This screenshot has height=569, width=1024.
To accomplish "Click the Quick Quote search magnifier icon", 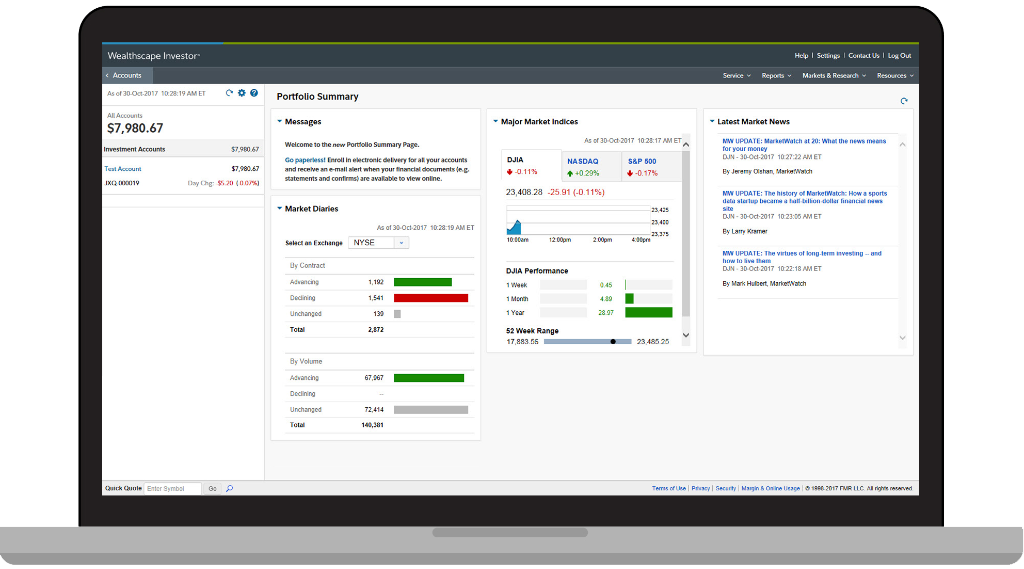I will coord(229,489).
